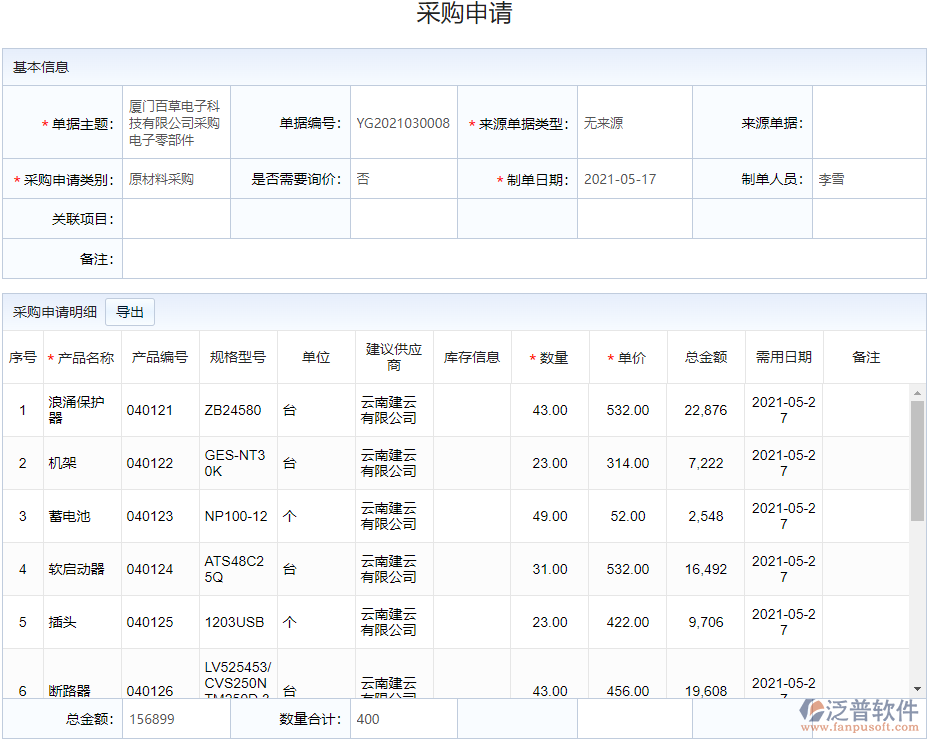Image resolution: width=929 pixels, height=743 pixels.
Task: Click the 单据编号 YG2021030008 cell
Action: pos(402,121)
